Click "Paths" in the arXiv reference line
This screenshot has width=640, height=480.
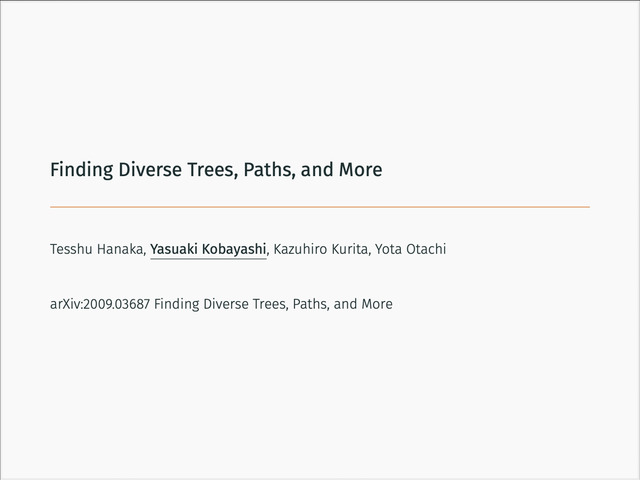point(321,303)
